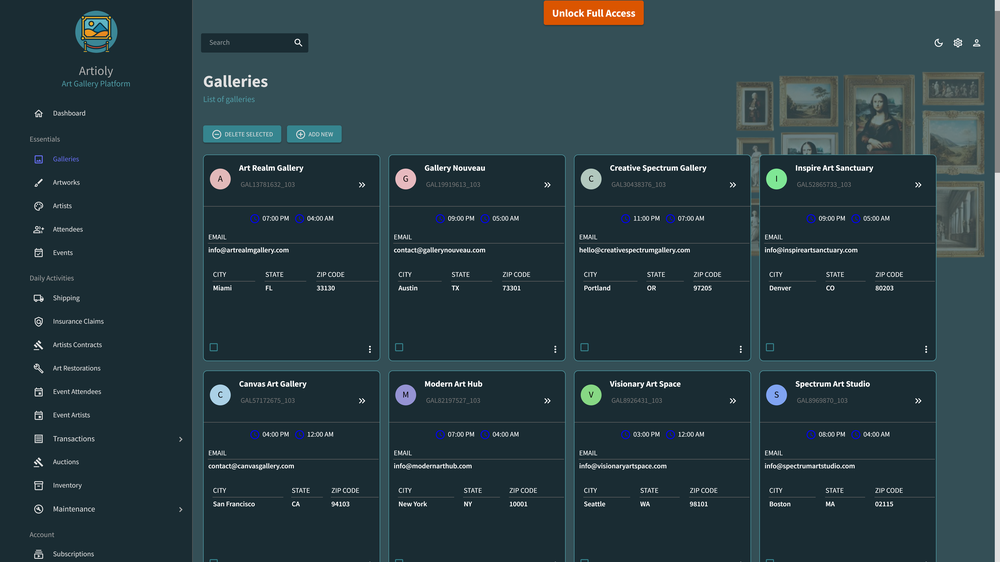Open Visionary Art Space details arrow

click(733, 401)
